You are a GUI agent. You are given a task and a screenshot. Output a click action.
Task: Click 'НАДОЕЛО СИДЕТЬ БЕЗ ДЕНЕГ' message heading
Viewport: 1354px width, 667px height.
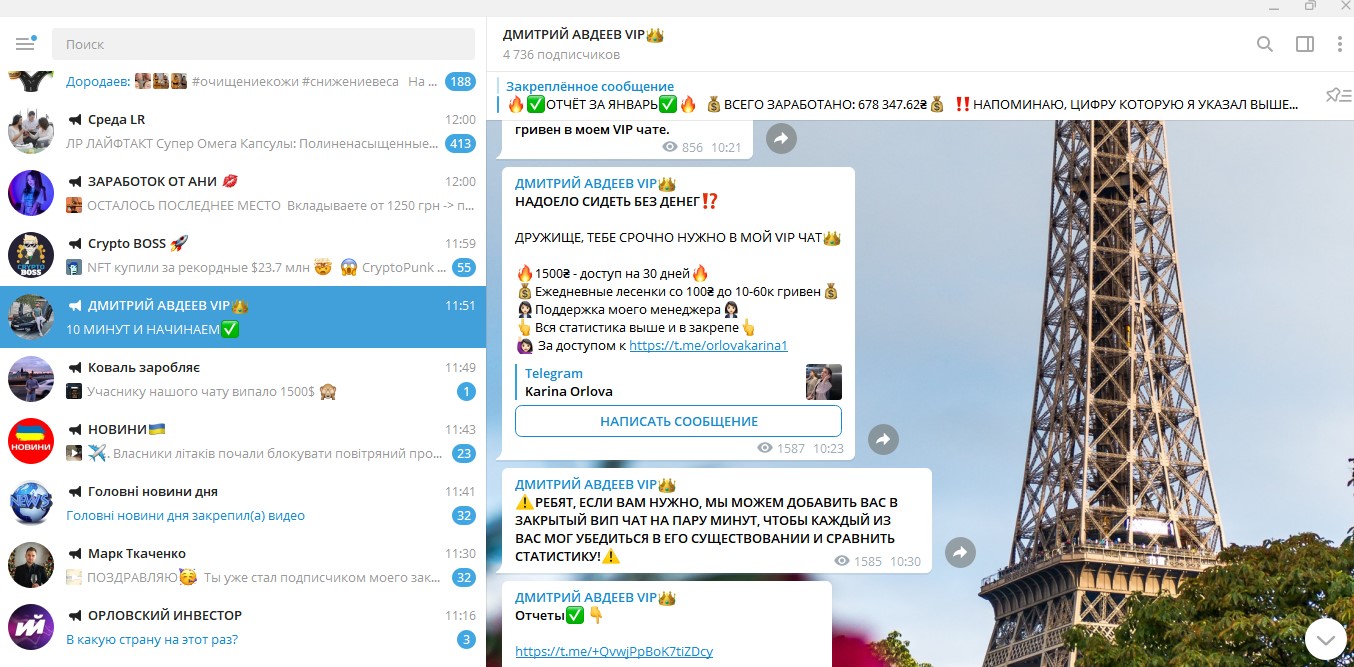(616, 202)
